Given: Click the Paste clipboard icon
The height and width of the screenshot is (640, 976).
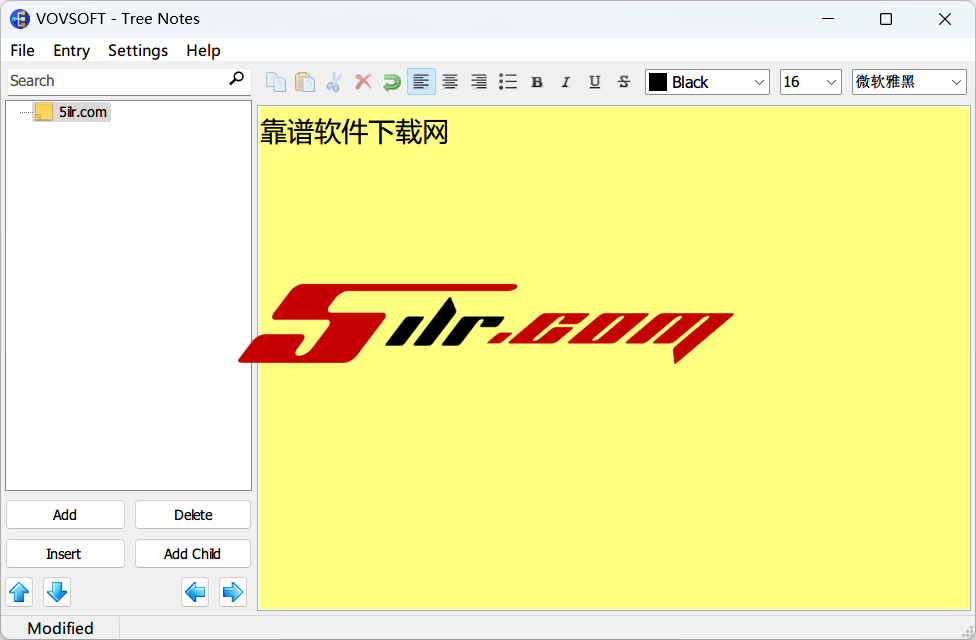Looking at the screenshot, I should tap(305, 82).
